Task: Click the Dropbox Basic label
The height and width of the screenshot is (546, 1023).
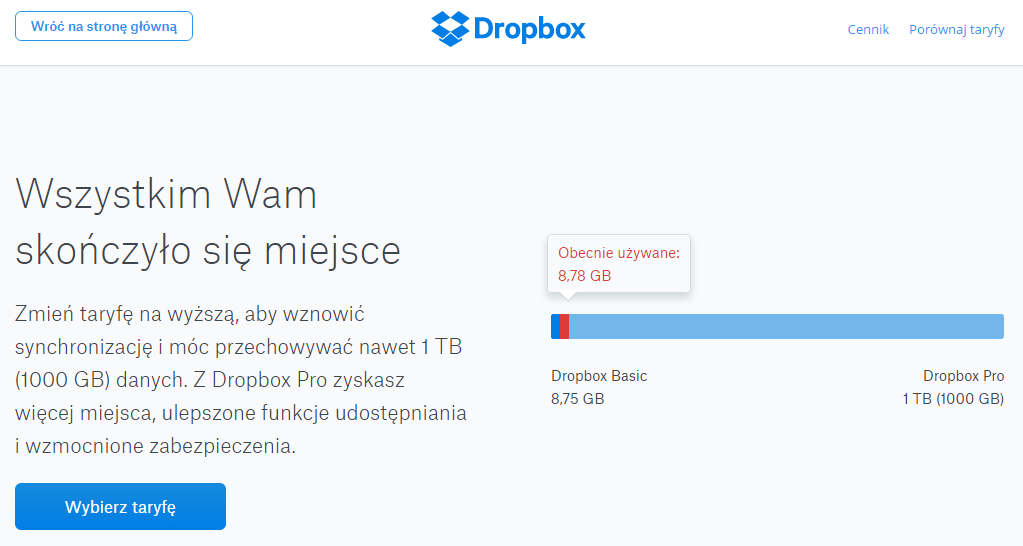Action: (599, 376)
